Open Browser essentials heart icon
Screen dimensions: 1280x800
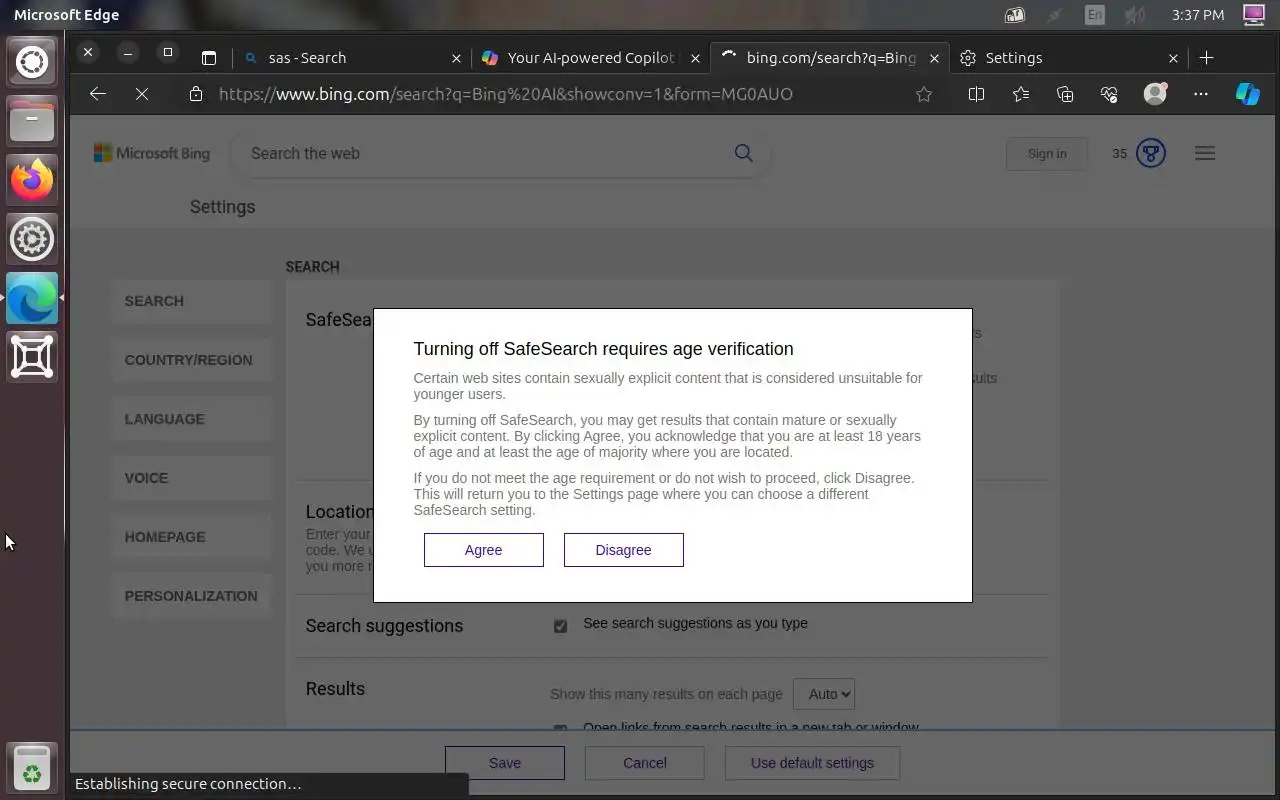pyautogui.click(x=1109, y=94)
